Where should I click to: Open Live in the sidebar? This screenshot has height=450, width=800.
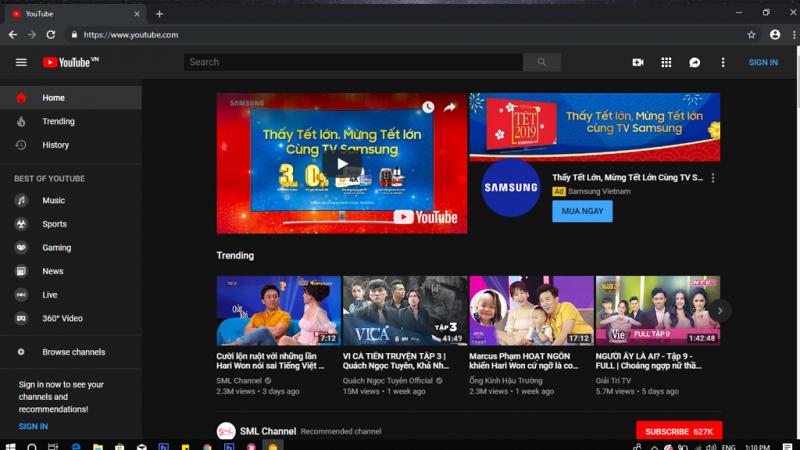point(71,295)
